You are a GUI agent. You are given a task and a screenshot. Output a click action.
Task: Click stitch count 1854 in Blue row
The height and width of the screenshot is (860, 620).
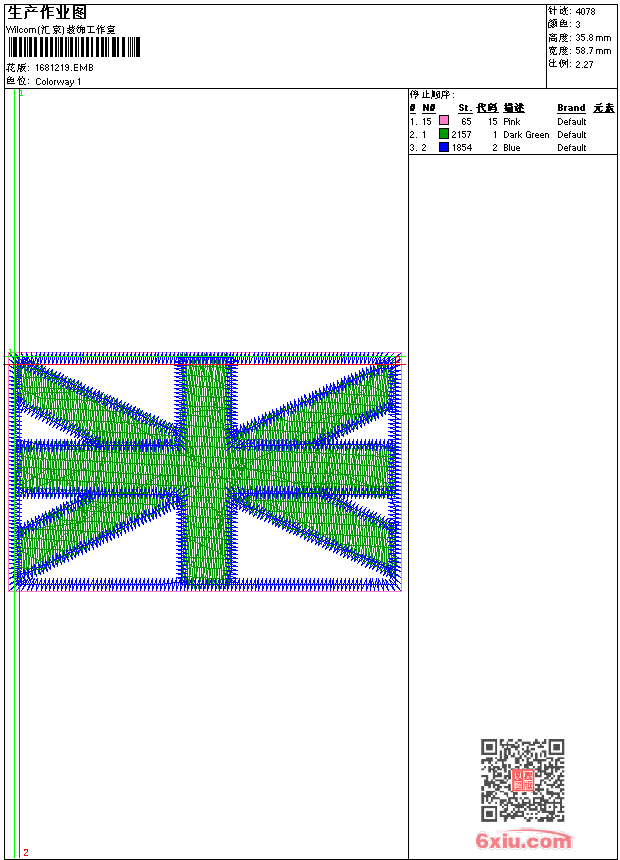(462, 148)
